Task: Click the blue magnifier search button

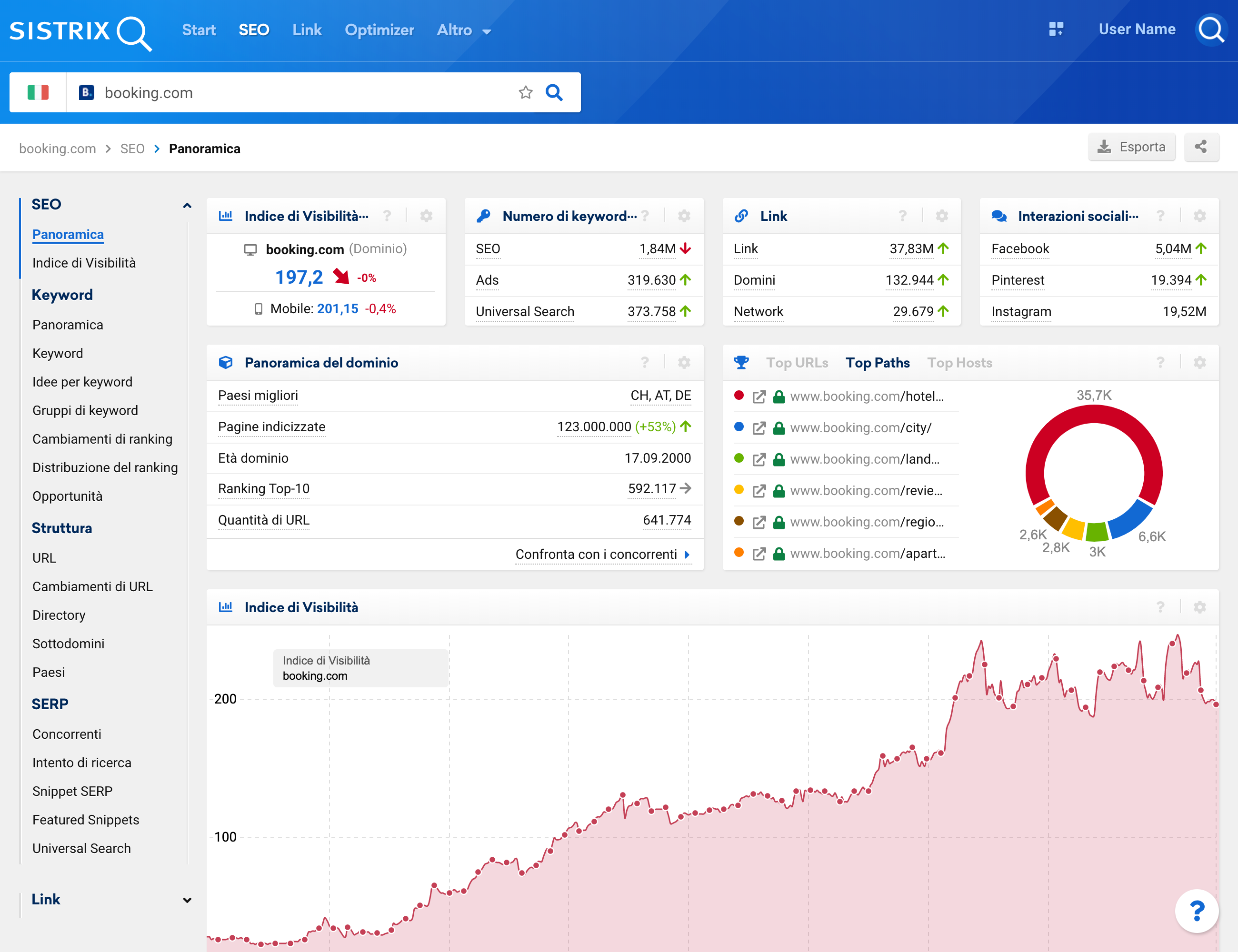Action: click(x=554, y=92)
